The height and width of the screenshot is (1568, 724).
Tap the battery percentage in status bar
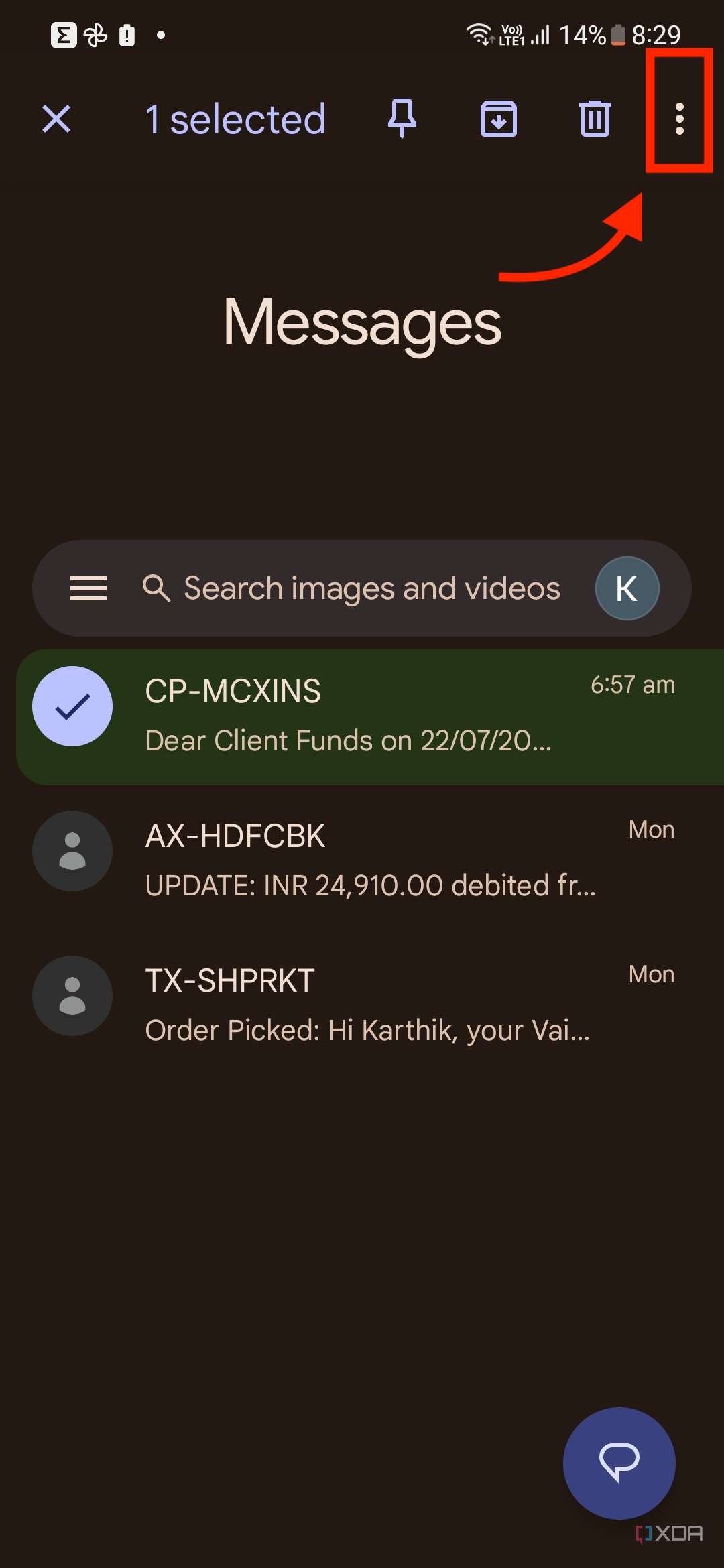click(x=582, y=35)
